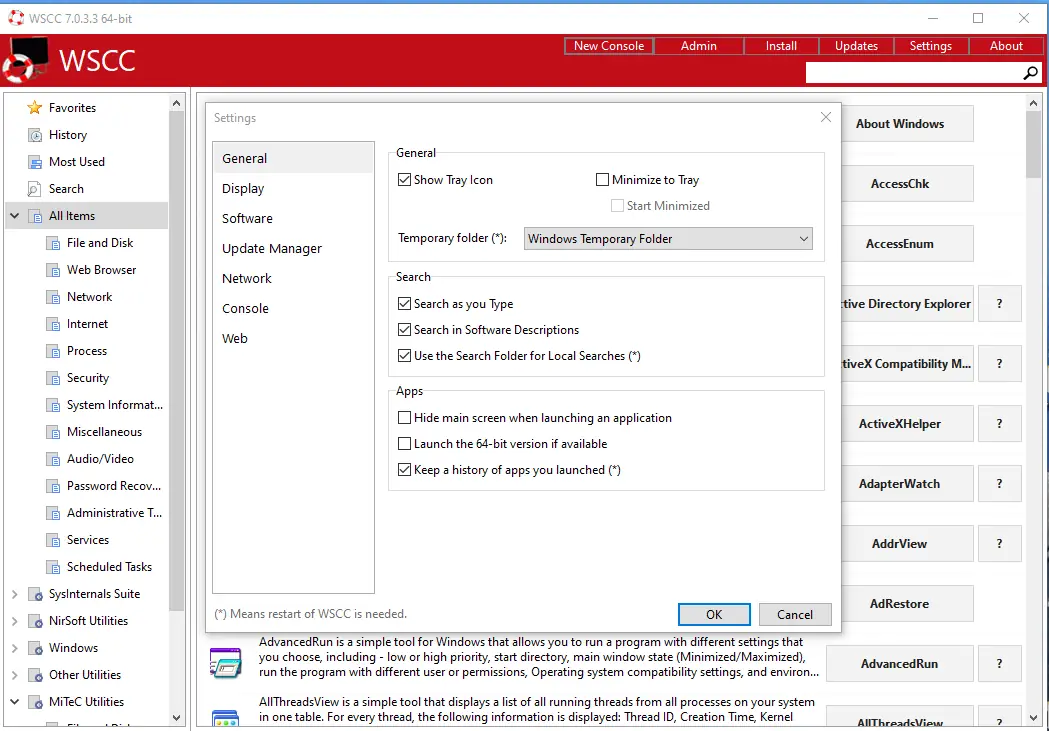The height and width of the screenshot is (731, 1049).
Task: Collapse the All Items tree node
Action: coord(15,216)
